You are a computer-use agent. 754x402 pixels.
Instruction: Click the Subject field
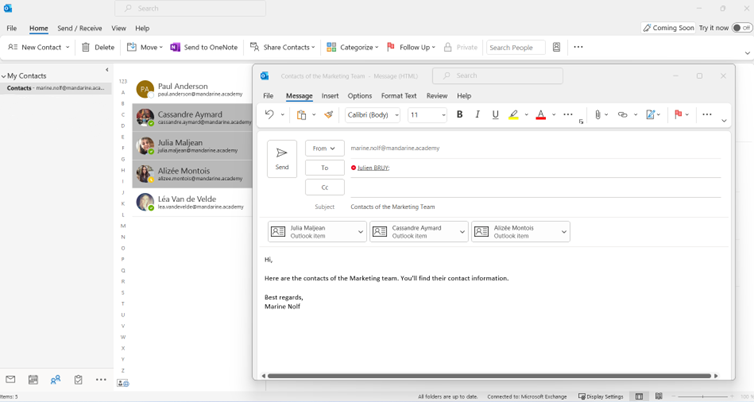pyautogui.click(x=536, y=207)
